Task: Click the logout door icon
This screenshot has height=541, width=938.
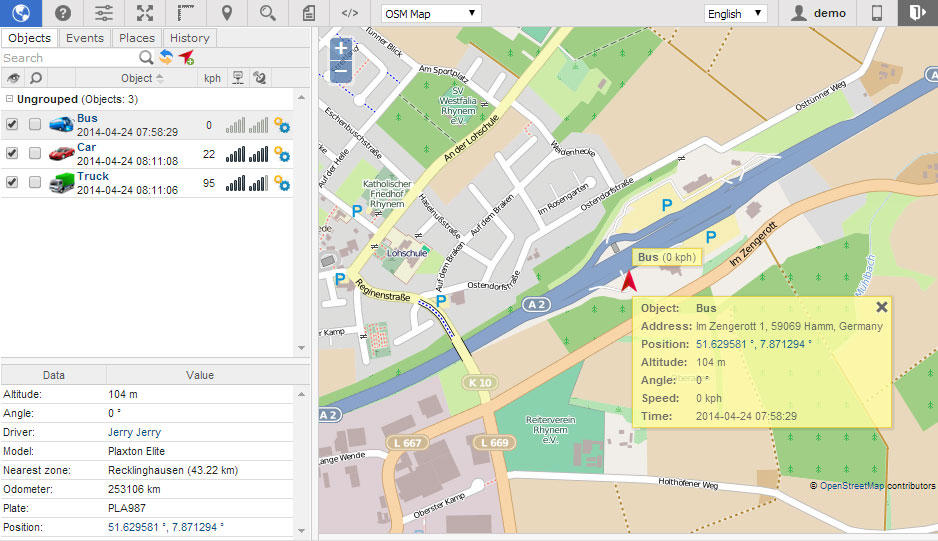Action: pos(917,13)
